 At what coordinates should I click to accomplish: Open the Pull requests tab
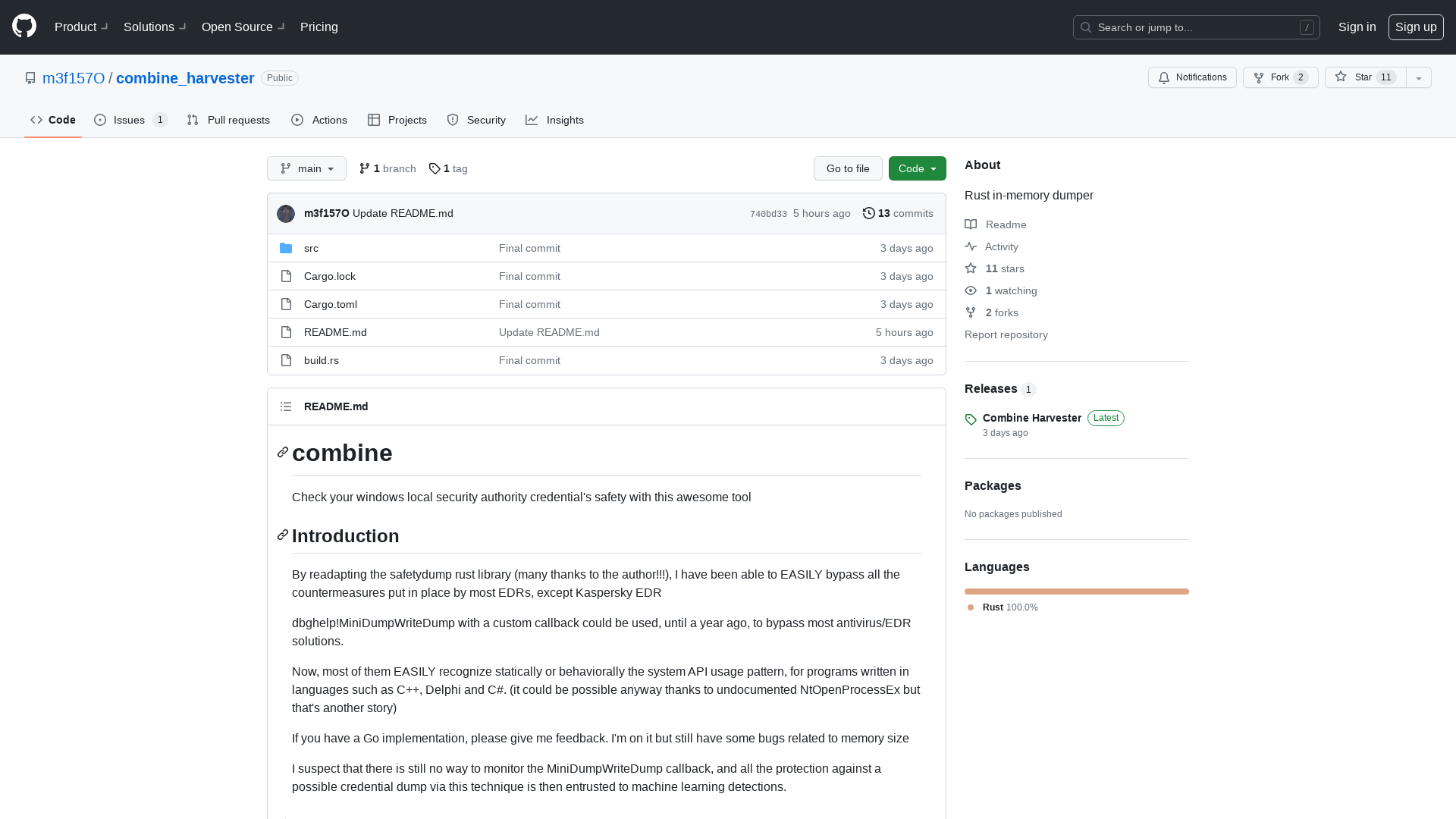pyautogui.click(x=228, y=120)
